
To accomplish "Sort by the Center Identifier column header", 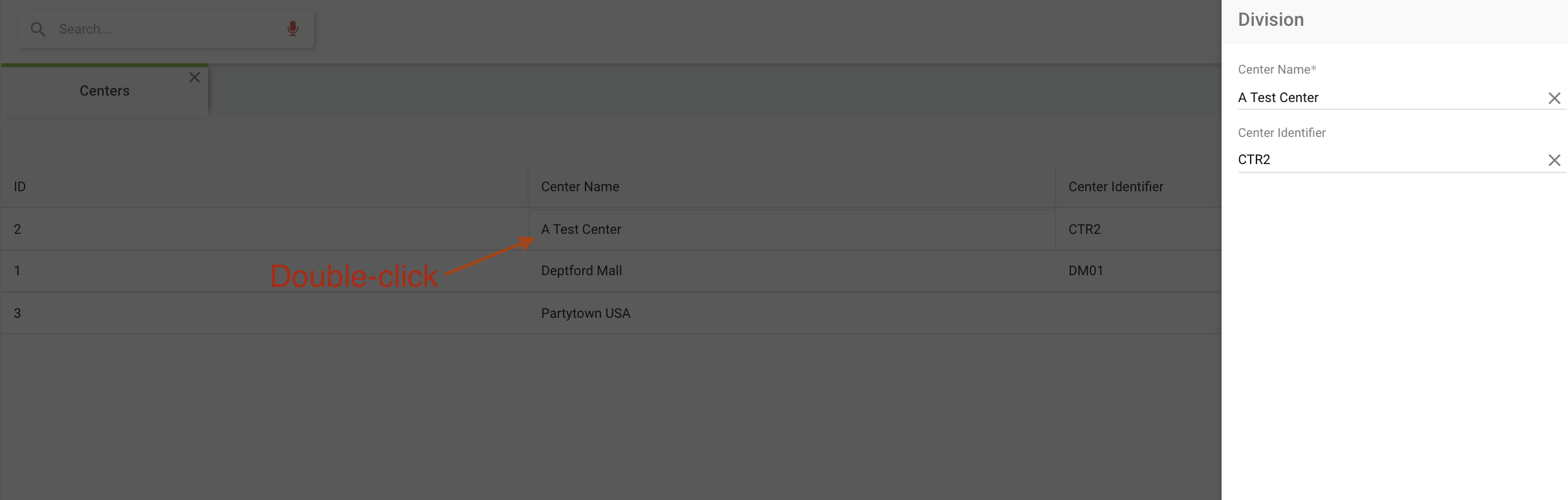I will [1115, 186].
